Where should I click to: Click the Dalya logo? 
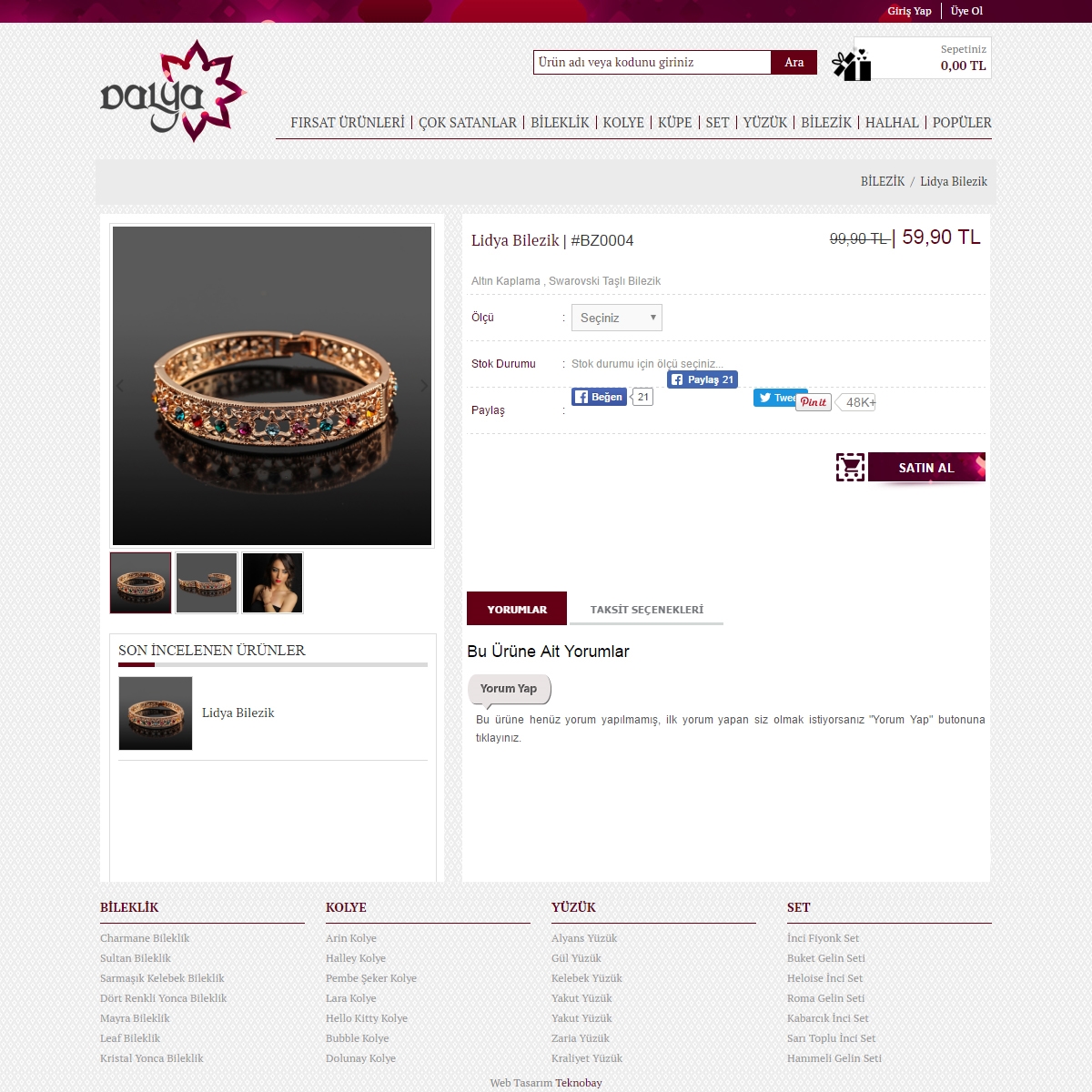(173, 91)
